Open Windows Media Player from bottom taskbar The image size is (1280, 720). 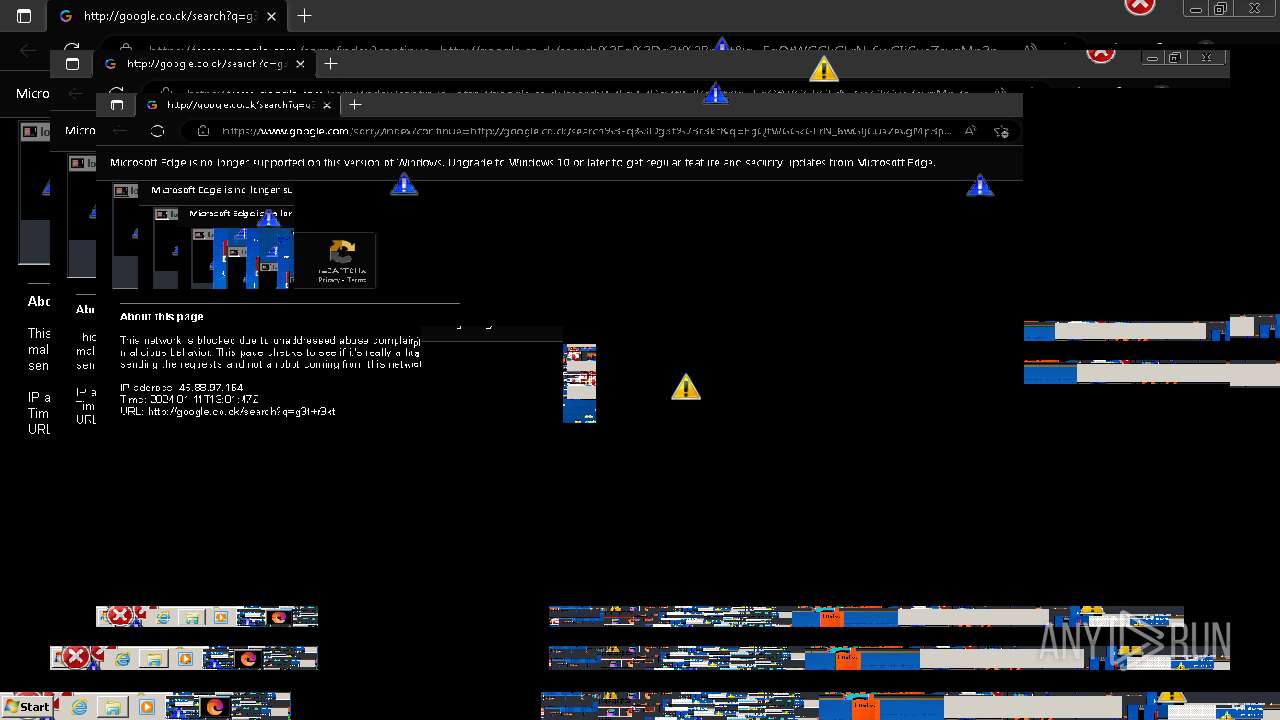(x=147, y=707)
